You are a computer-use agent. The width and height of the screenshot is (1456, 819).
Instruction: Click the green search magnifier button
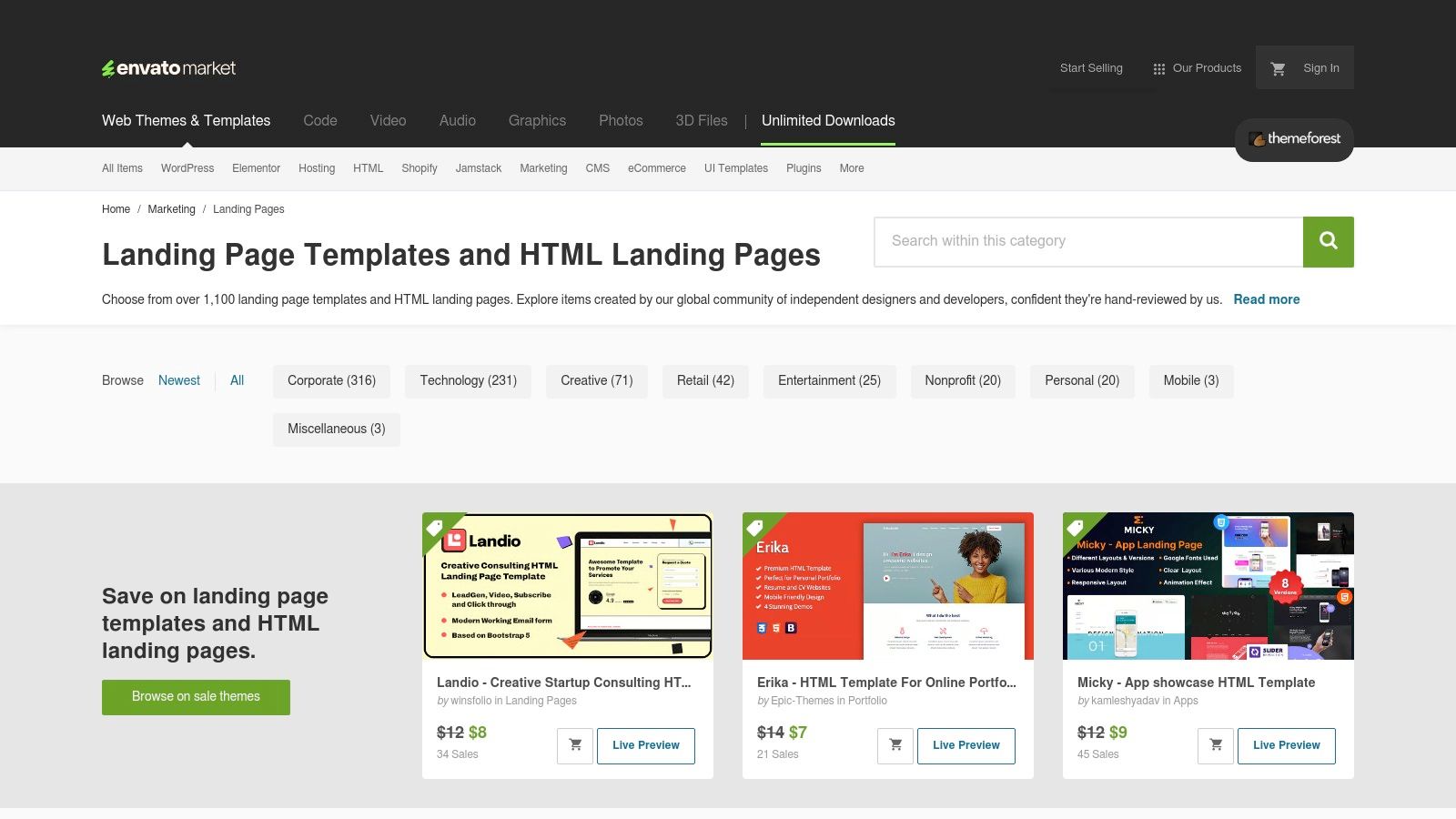(x=1328, y=241)
